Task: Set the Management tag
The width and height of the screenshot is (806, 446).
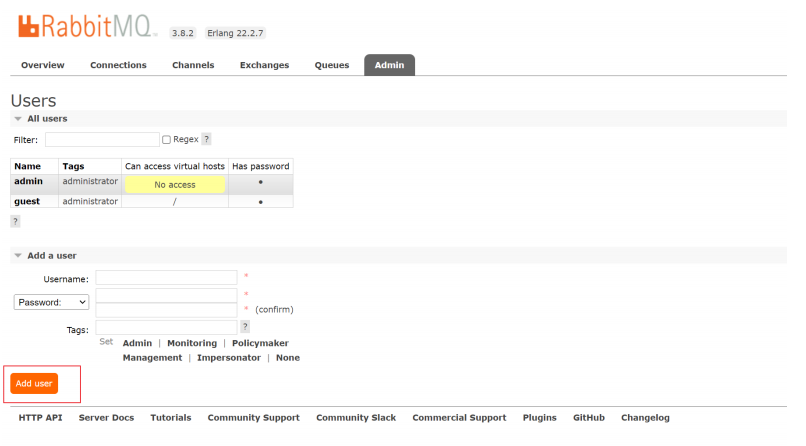Action: click(152, 358)
